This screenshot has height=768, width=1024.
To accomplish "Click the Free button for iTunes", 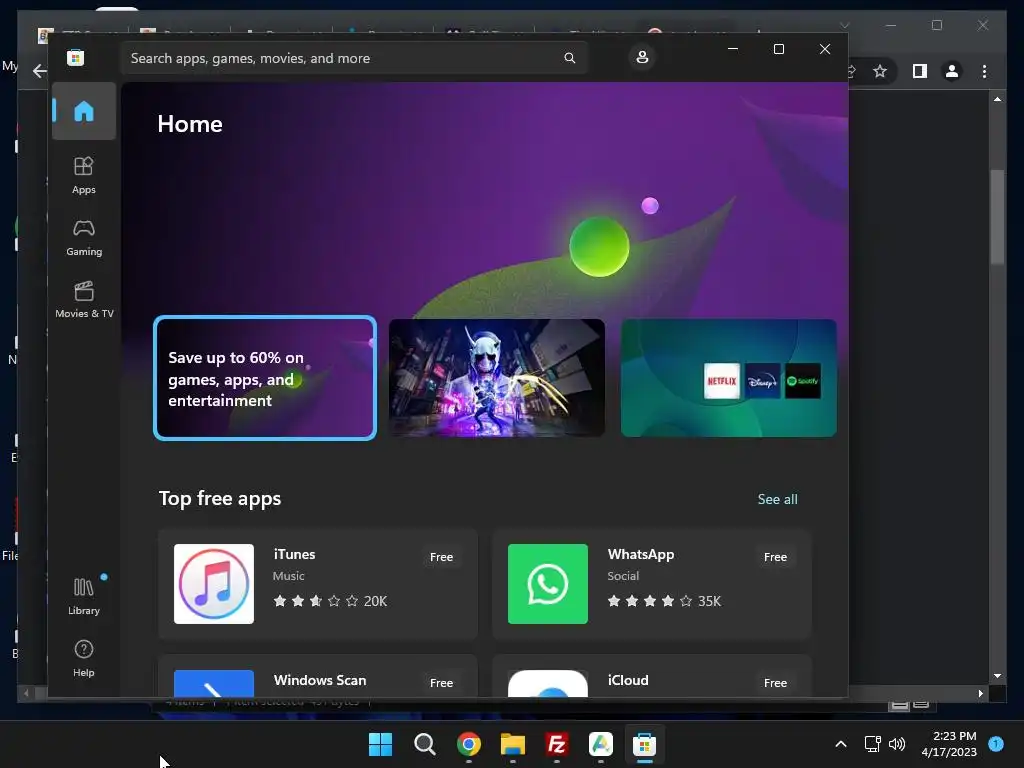I will click(x=441, y=557).
